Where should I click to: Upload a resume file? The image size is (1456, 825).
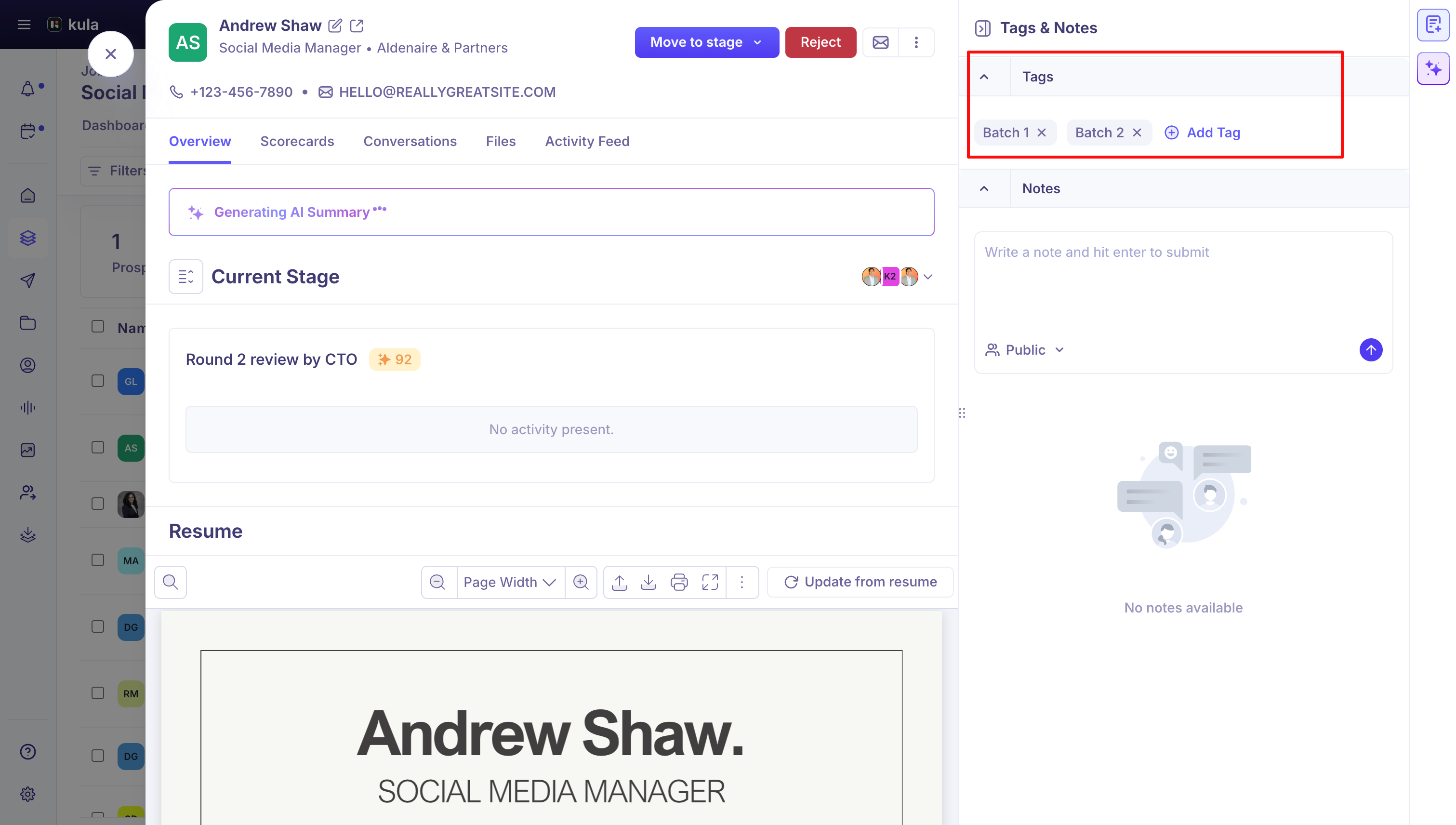(x=620, y=582)
